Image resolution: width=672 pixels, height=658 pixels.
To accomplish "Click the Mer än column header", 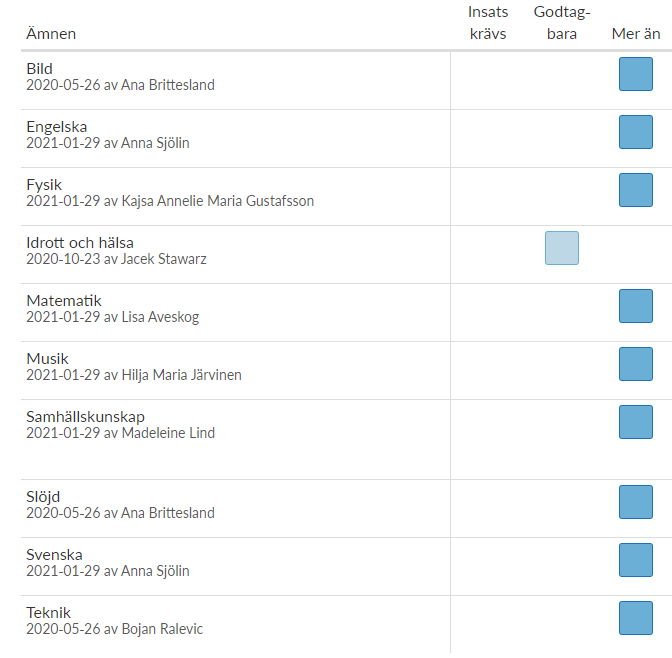I will (x=636, y=33).
